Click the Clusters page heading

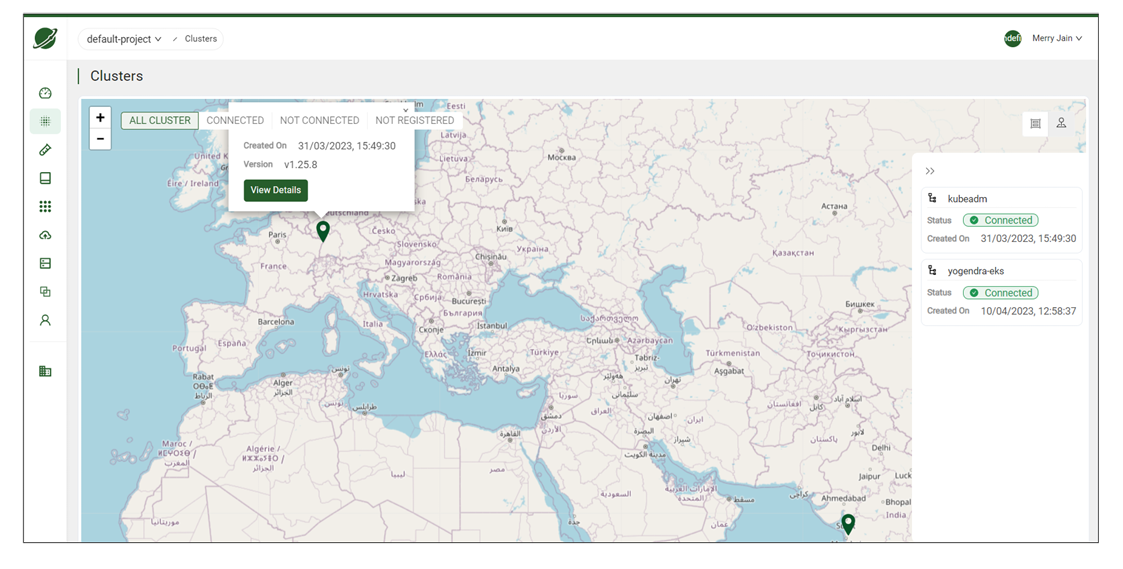pyautogui.click(x=117, y=76)
